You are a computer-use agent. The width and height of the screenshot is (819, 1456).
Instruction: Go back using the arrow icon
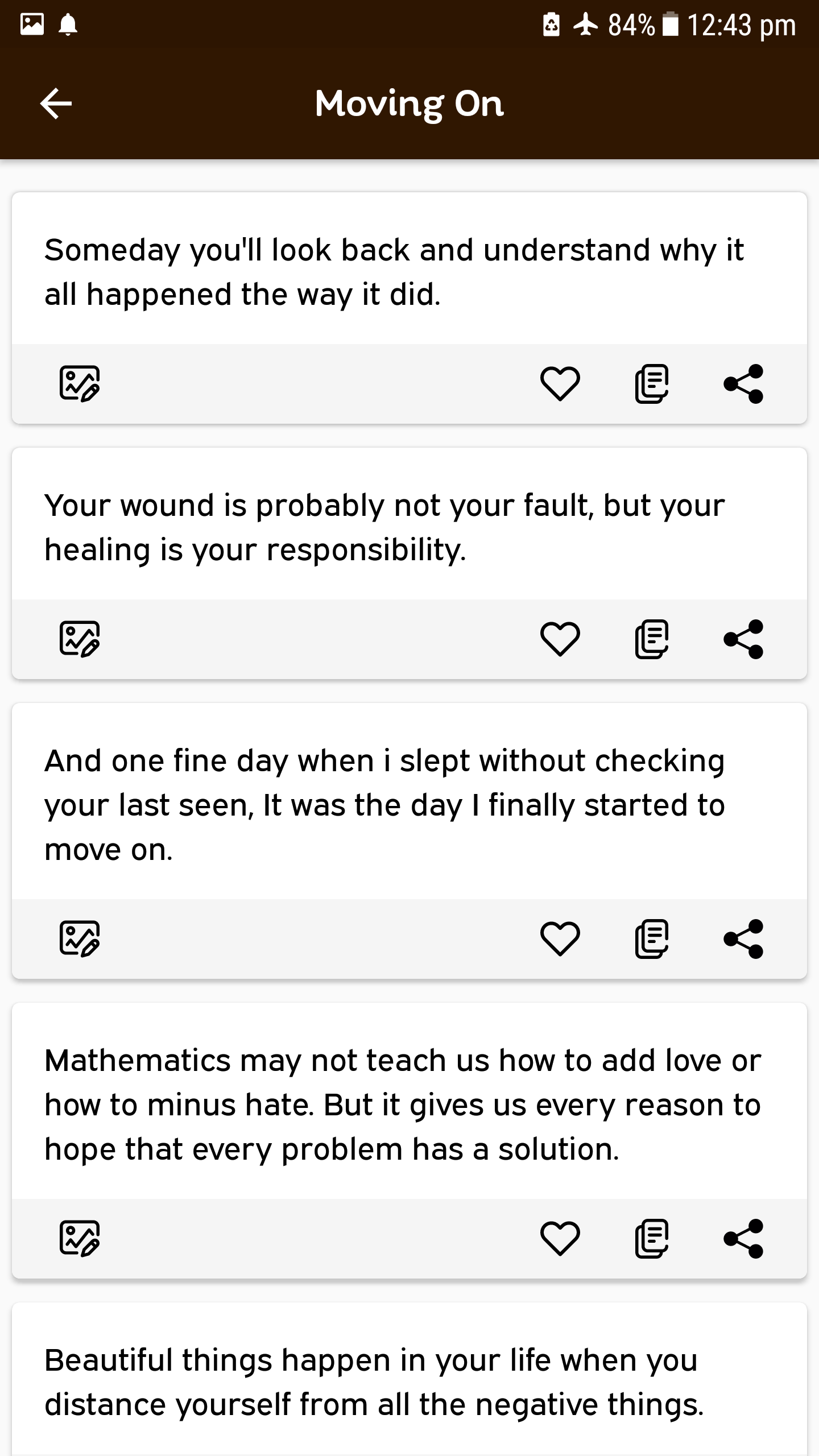tap(56, 104)
